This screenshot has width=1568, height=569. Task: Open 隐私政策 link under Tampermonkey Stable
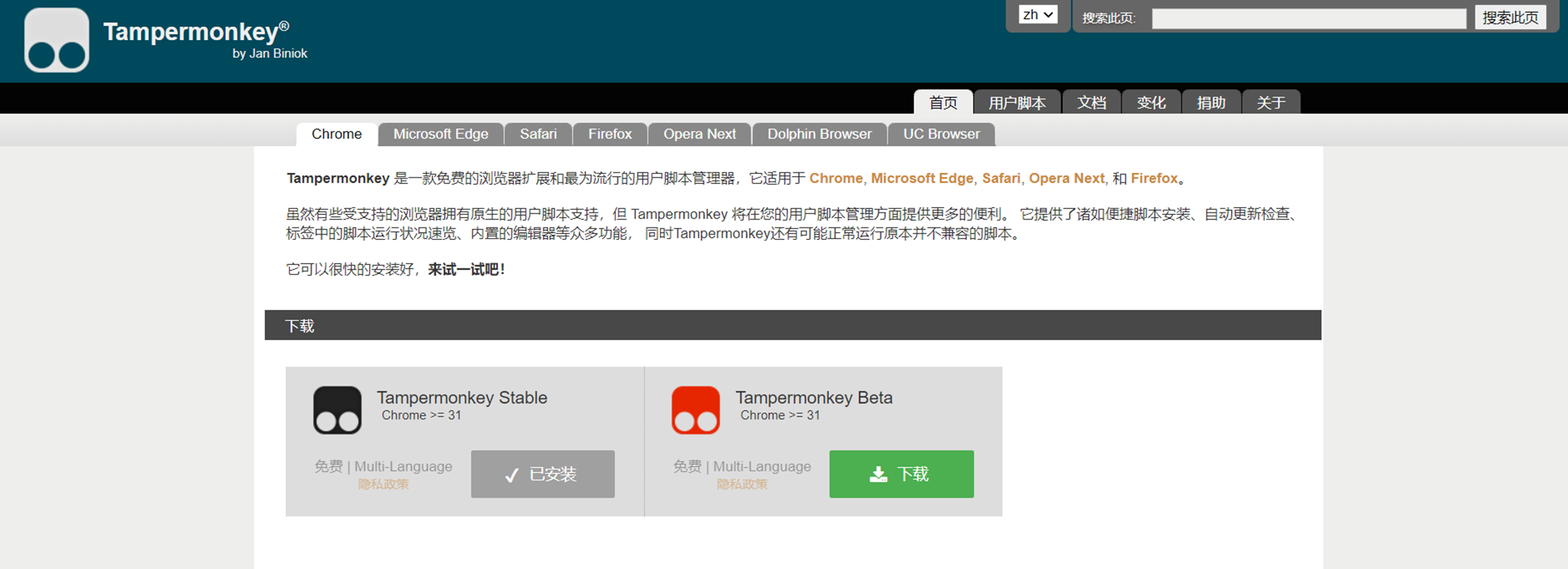[x=383, y=485]
